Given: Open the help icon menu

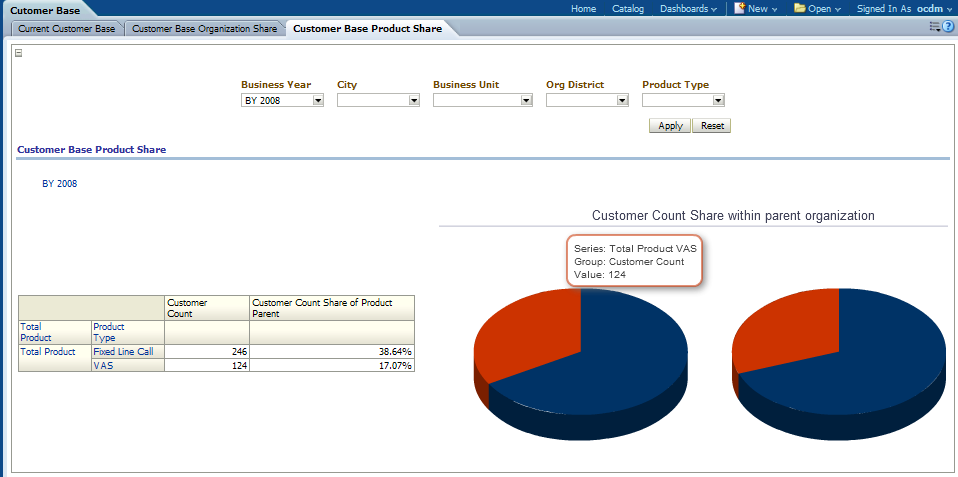Looking at the screenshot, I should pos(948,26).
